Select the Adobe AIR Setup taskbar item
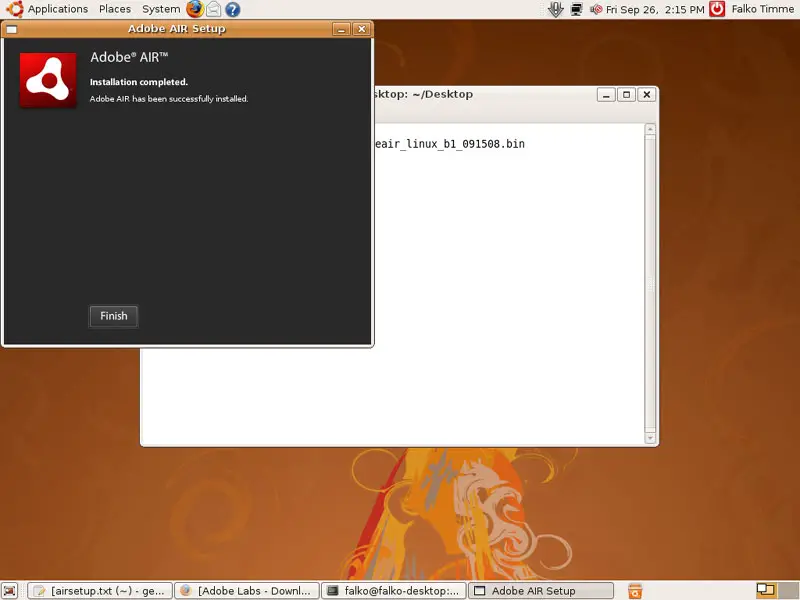 (541, 590)
